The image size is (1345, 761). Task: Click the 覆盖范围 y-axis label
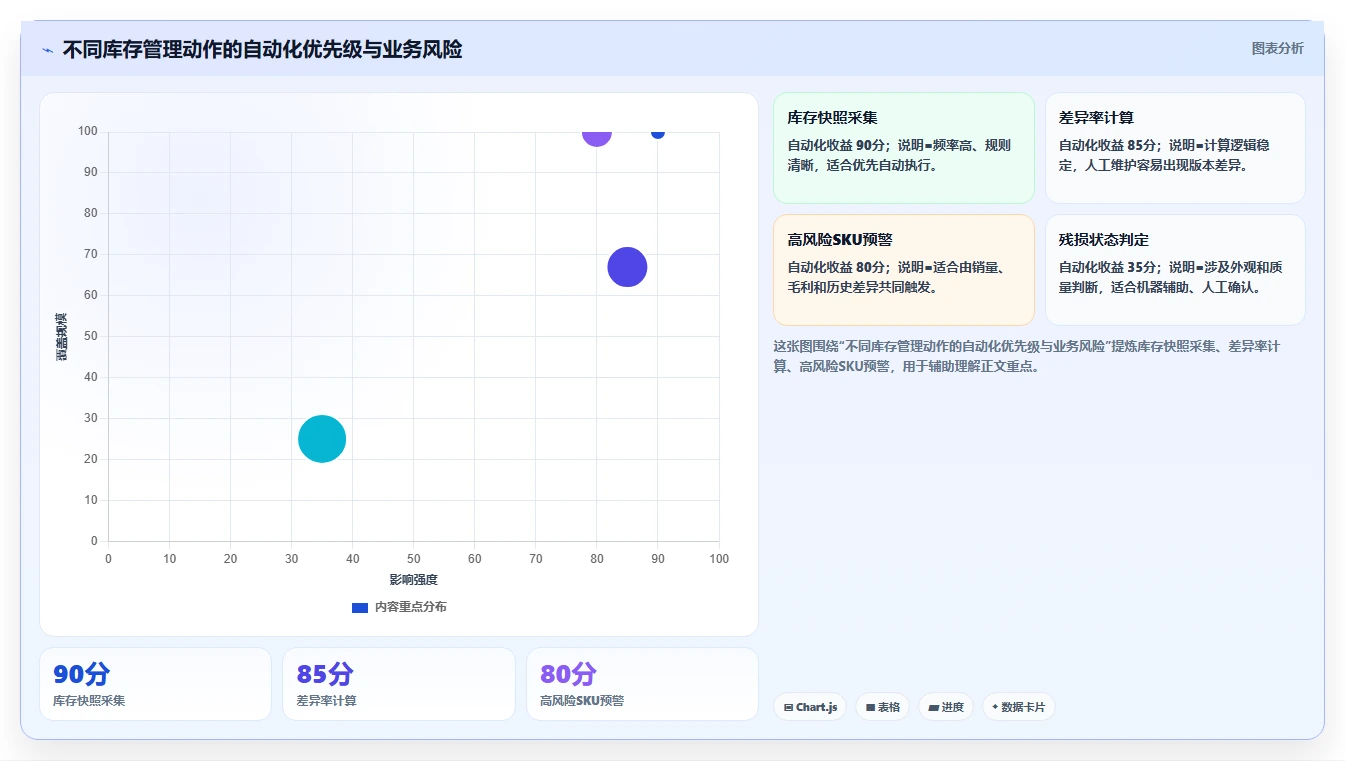point(62,337)
